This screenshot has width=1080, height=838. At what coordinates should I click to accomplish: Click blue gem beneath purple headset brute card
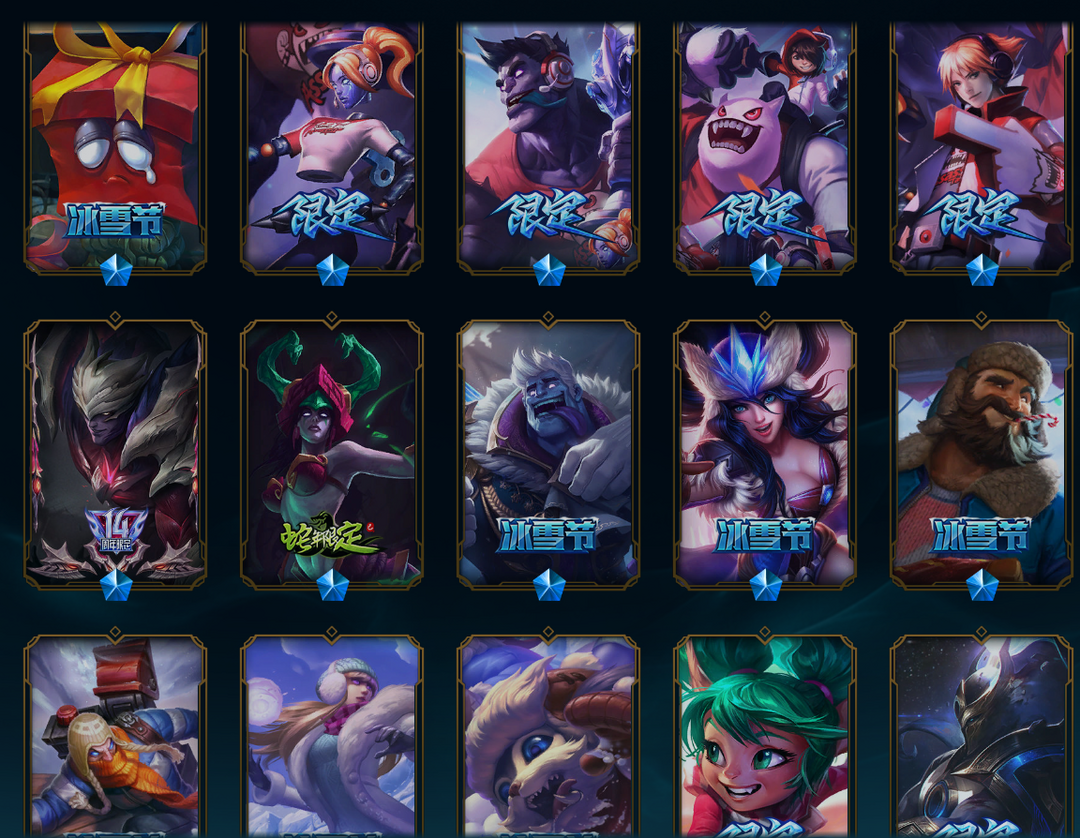tap(549, 270)
